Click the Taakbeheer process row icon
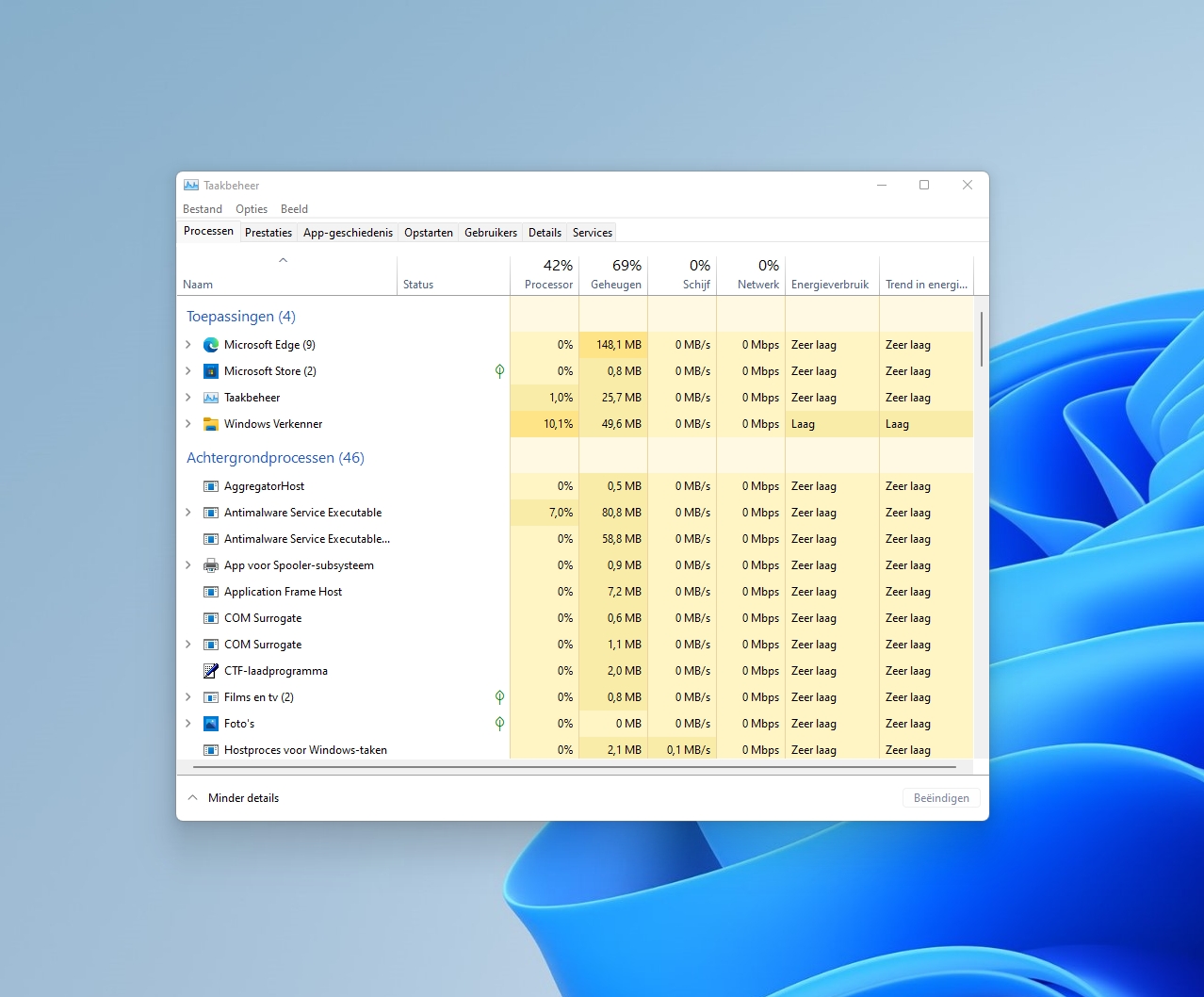 tap(211, 398)
